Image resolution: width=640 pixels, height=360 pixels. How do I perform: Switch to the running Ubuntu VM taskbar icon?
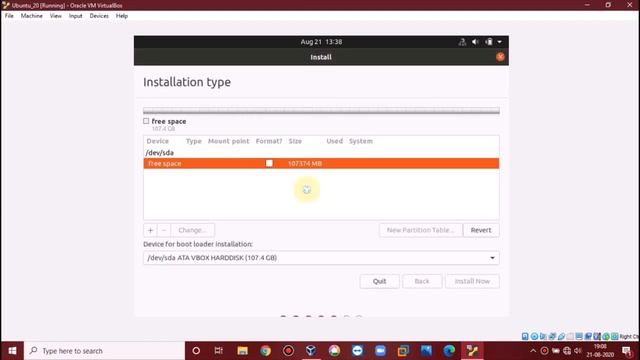tap(472, 351)
